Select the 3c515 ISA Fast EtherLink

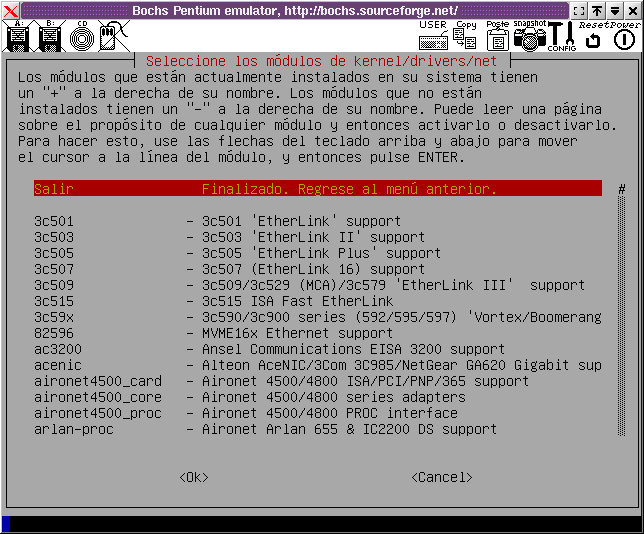318,301
